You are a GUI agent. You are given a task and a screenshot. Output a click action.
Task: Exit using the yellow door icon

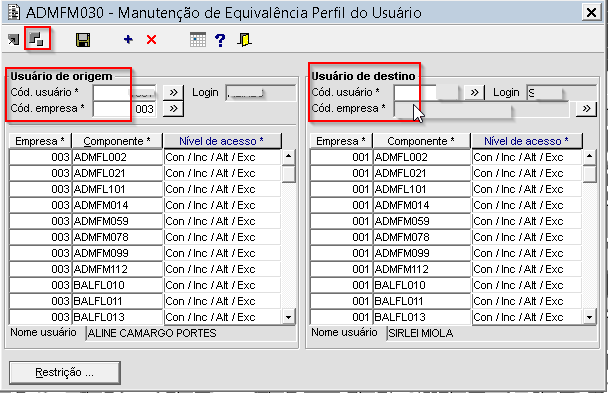[244, 40]
